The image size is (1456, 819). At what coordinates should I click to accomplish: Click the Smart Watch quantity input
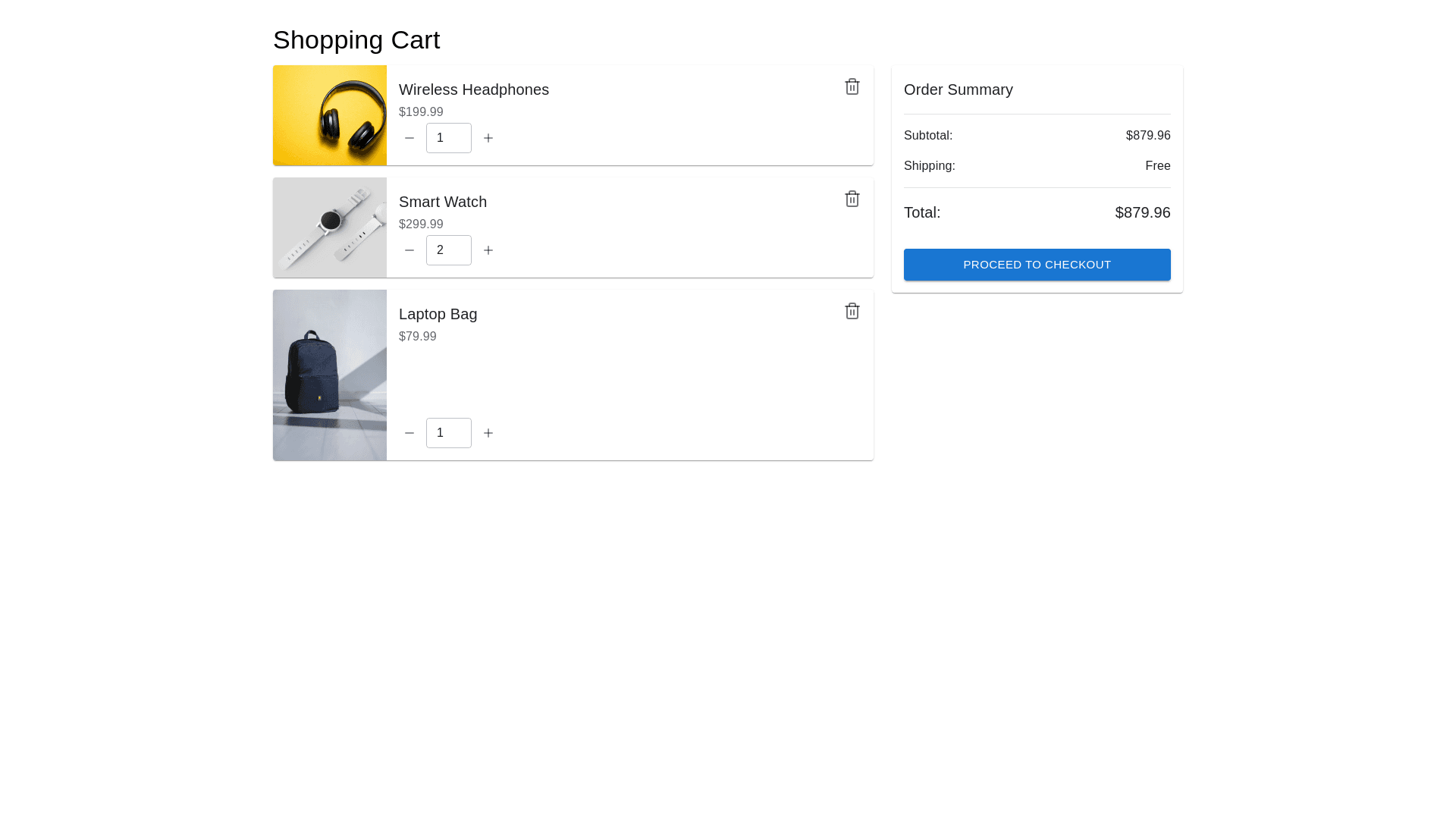pyautogui.click(x=448, y=250)
